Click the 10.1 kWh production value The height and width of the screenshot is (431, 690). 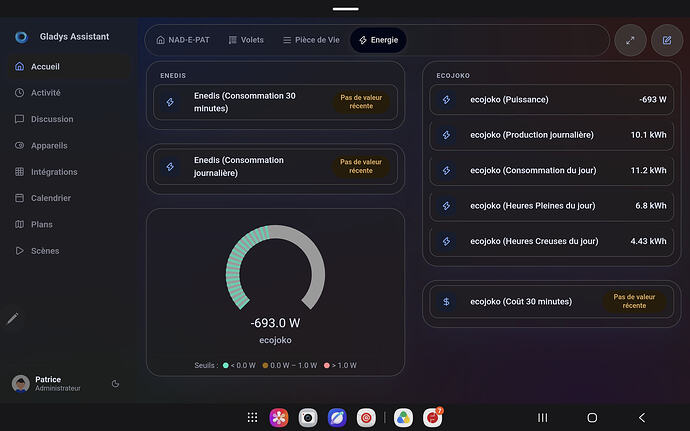coord(648,135)
